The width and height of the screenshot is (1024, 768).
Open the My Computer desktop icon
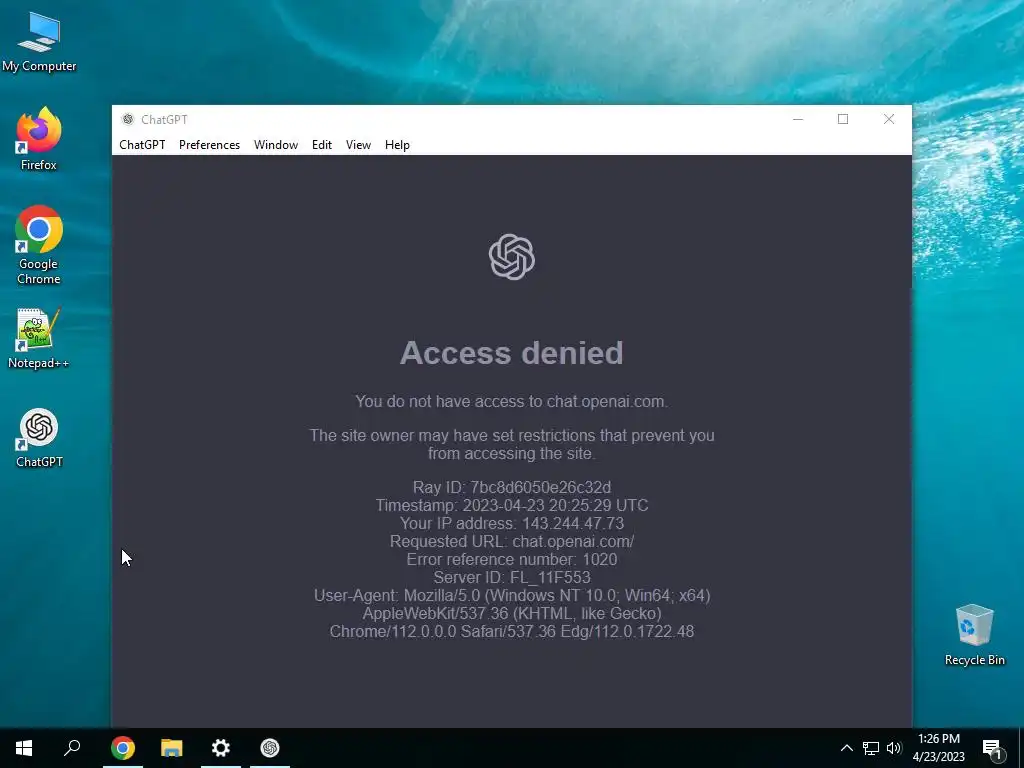coord(39,42)
